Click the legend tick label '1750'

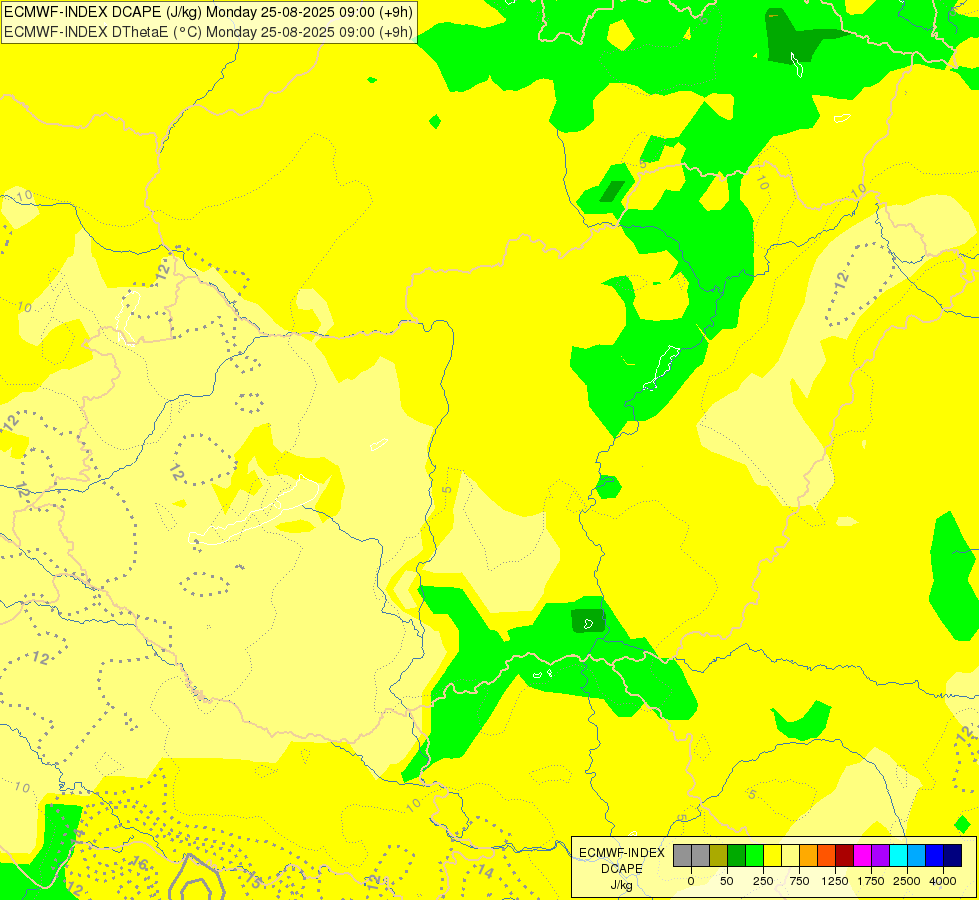click(x=871, y=881)
